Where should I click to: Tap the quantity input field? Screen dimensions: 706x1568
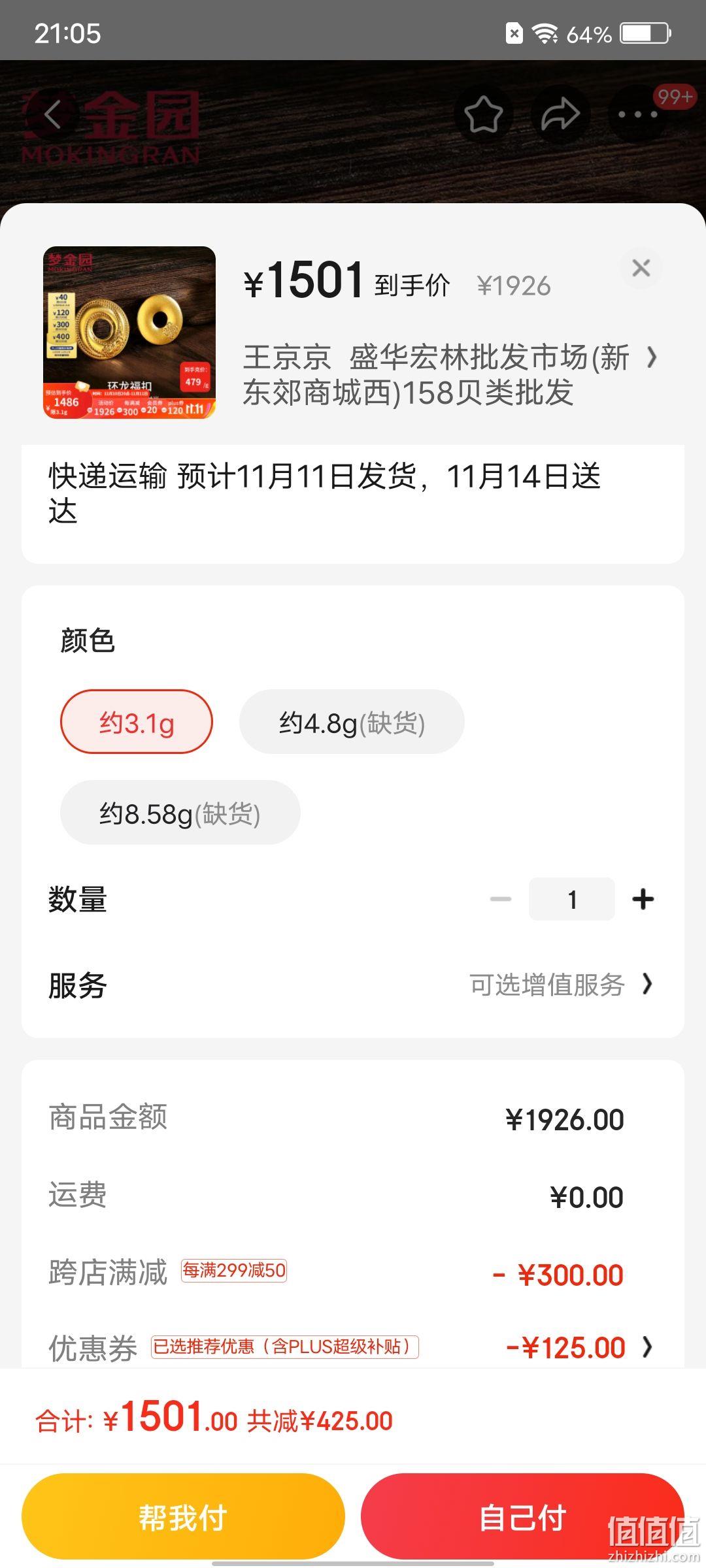pos(572,899)
